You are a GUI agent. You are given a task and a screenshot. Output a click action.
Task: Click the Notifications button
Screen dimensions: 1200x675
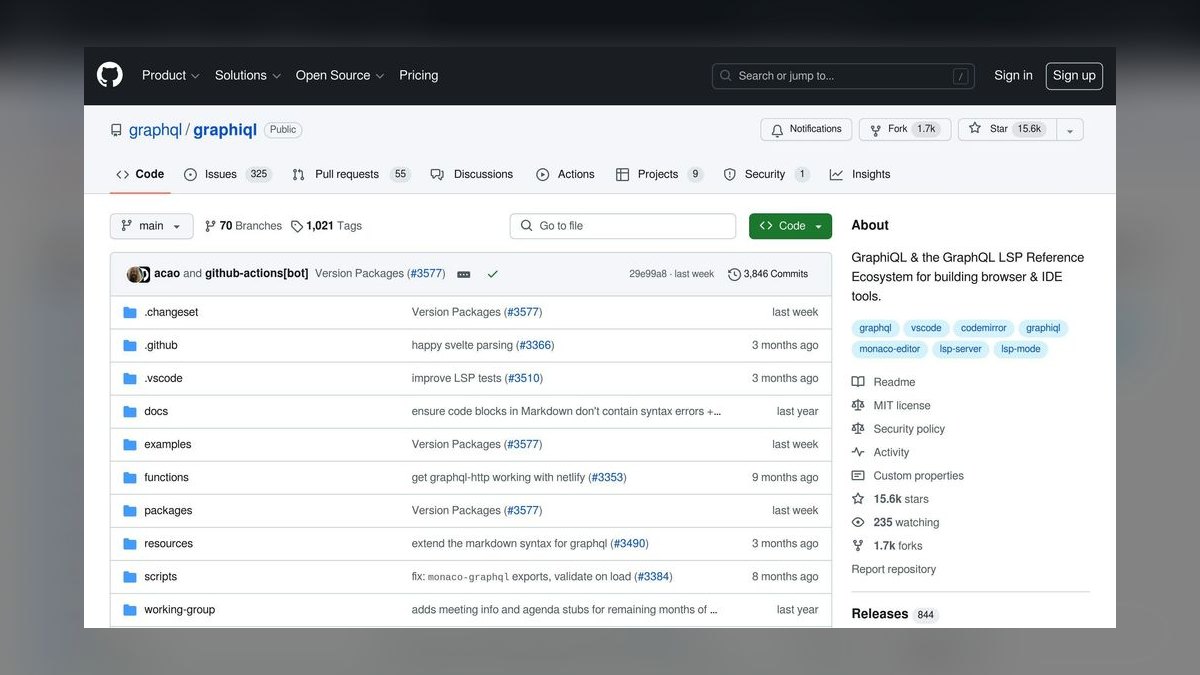tap(806, 130)
